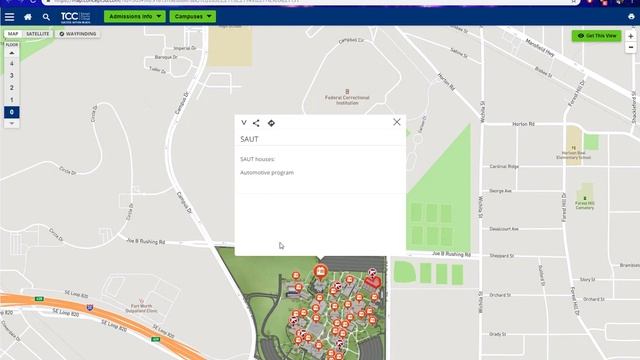Click the Fort Worth Outpatient Clinic marker
This screenshot has width=640, height=360.
pyautogui.click(x=141, y=301)
